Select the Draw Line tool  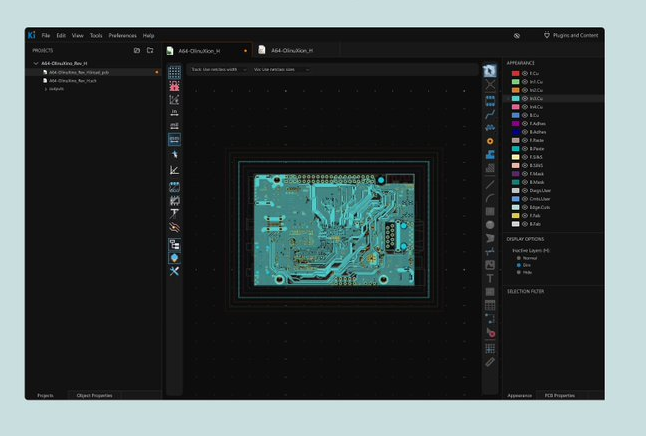490,184
